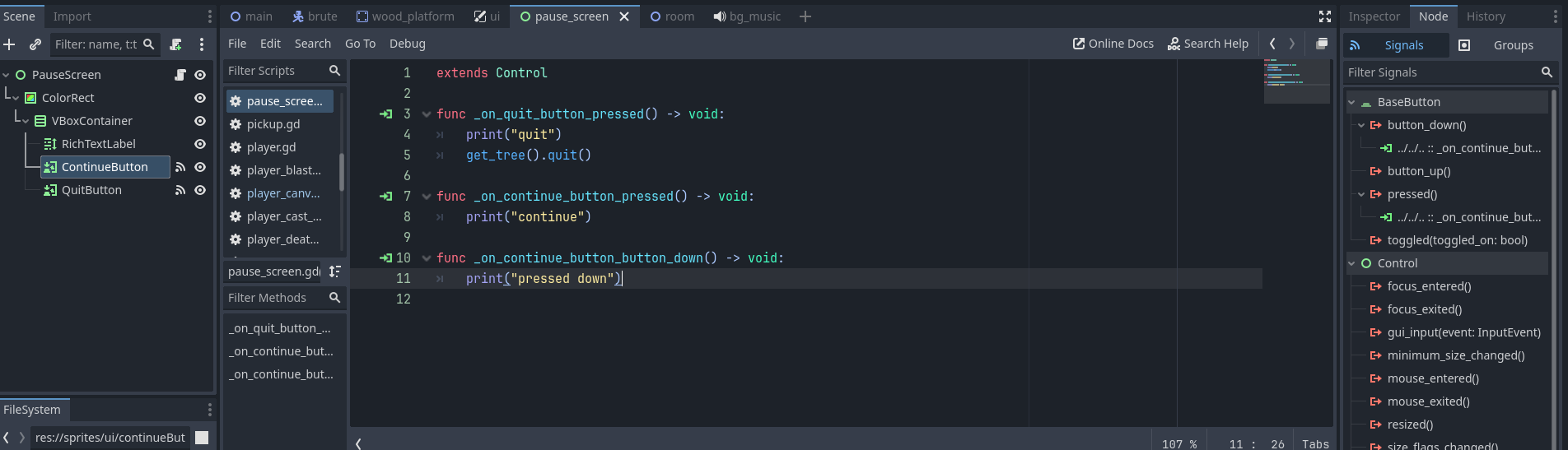Image resolution: width=1568 pixels, height=450 pixels.
Task: Hide the RichTextLabel node
Action: (x=199, y=144)
